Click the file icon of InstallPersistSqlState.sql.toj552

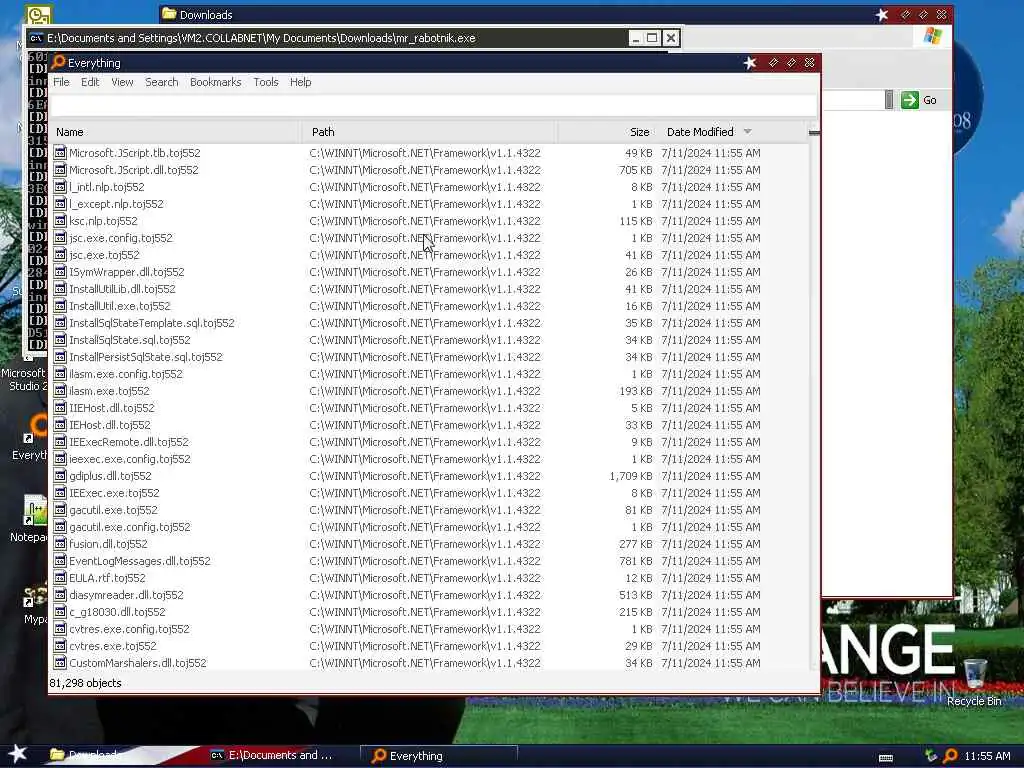60,357
